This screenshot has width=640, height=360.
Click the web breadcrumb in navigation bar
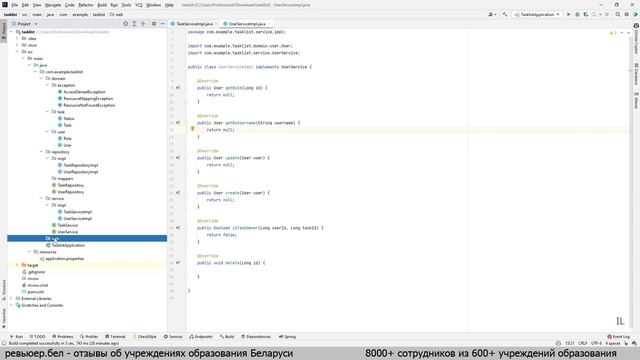coord(117,14)
